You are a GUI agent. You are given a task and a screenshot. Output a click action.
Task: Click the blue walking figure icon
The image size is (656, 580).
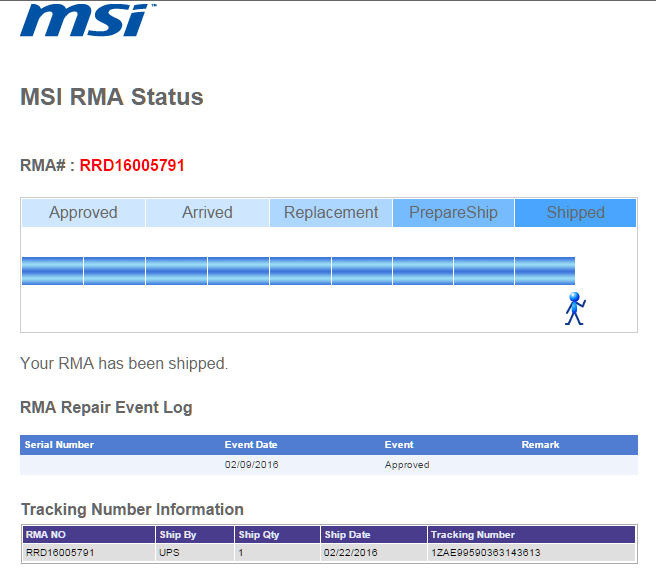pos(575,309)
